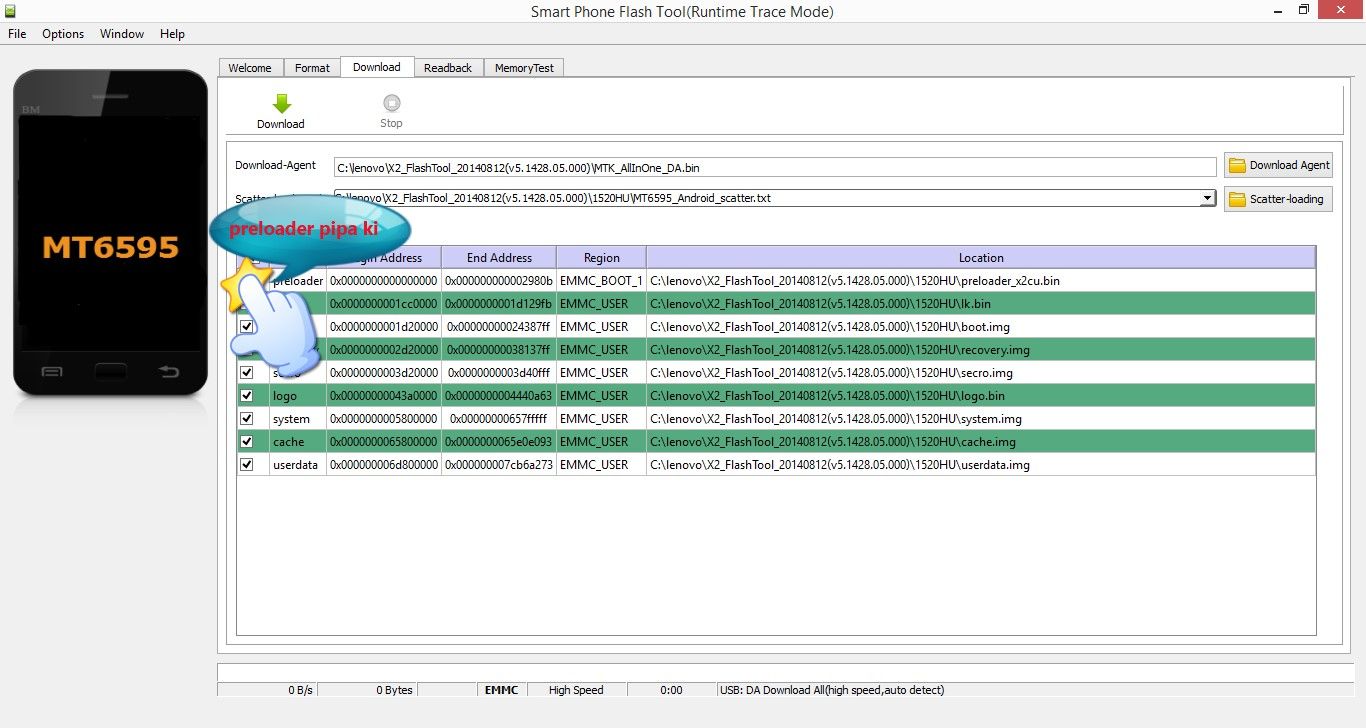Click the cache.img location cell

pos(981,441)
